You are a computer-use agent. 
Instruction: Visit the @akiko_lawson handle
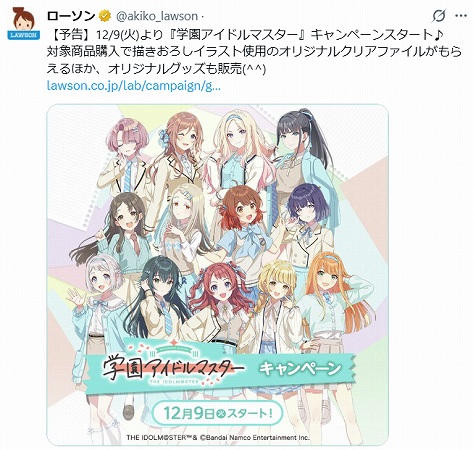tap(157, 16)
